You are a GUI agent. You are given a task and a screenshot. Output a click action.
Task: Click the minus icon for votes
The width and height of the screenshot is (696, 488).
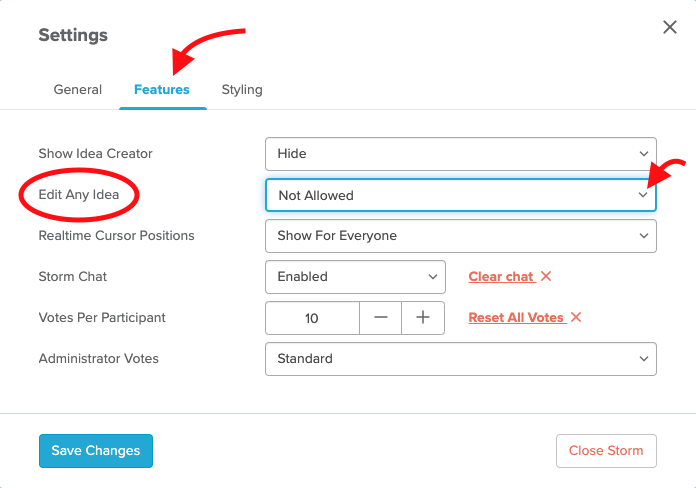380,317
